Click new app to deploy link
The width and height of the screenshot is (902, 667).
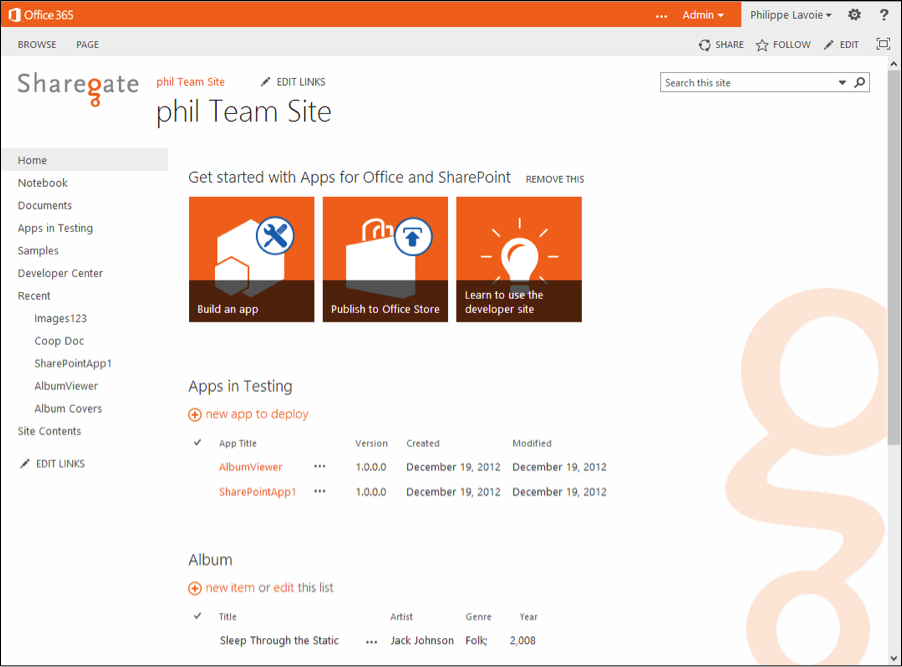point(257,414)
